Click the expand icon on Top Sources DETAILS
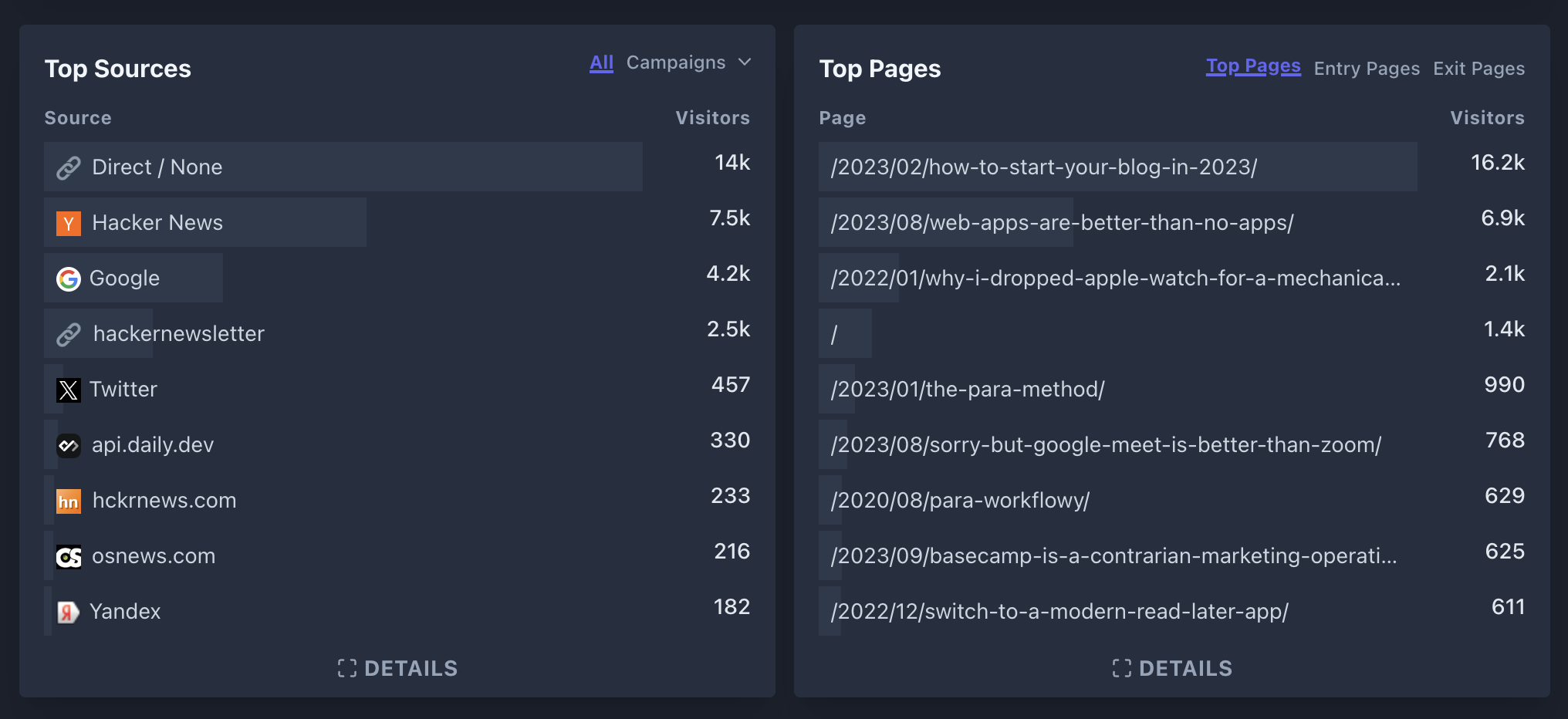Image resolution: width=1568 pixels, height=719 pixels. [346, 668]
